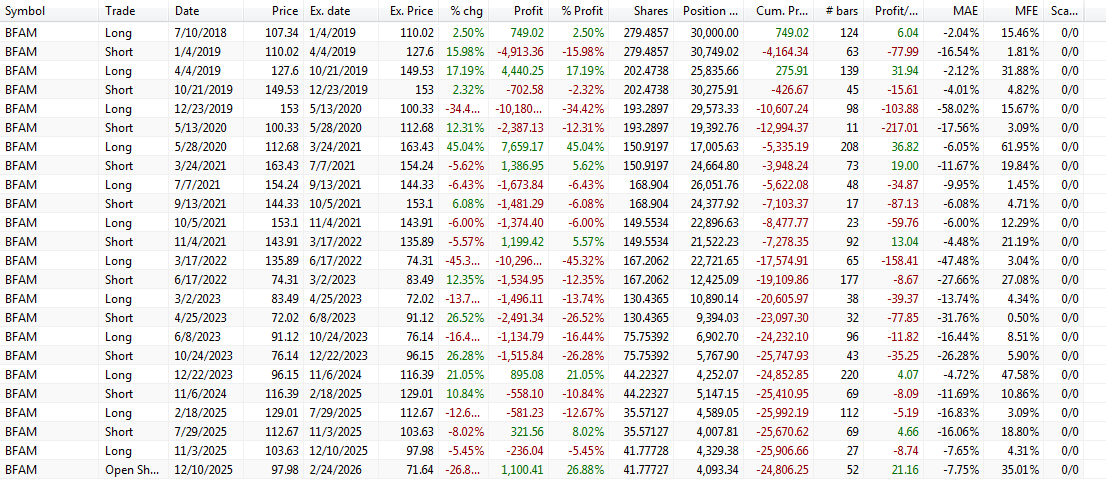Click the Profit column header
This screenshot has width=1106, height=493.
click(528, 11)
